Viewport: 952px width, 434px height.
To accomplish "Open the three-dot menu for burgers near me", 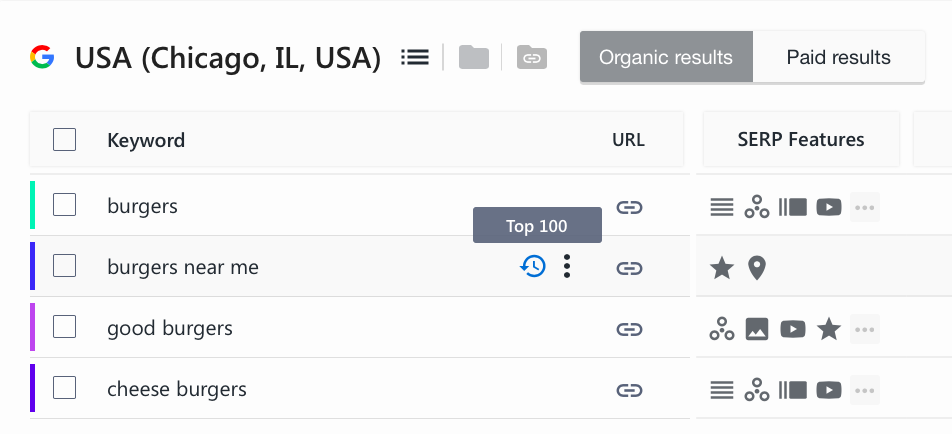I will 566,266.
